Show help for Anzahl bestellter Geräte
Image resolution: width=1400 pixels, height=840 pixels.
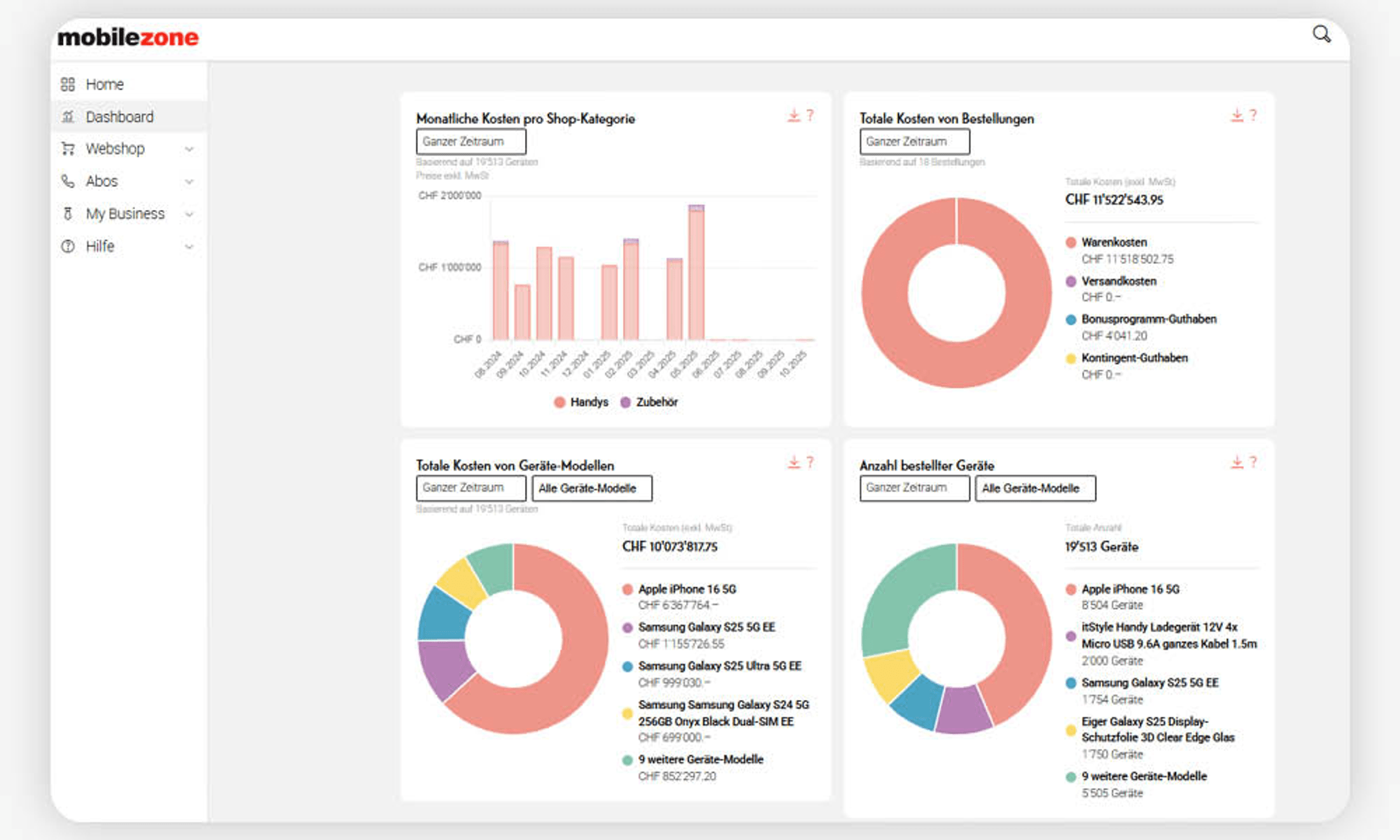(1253, 462)
